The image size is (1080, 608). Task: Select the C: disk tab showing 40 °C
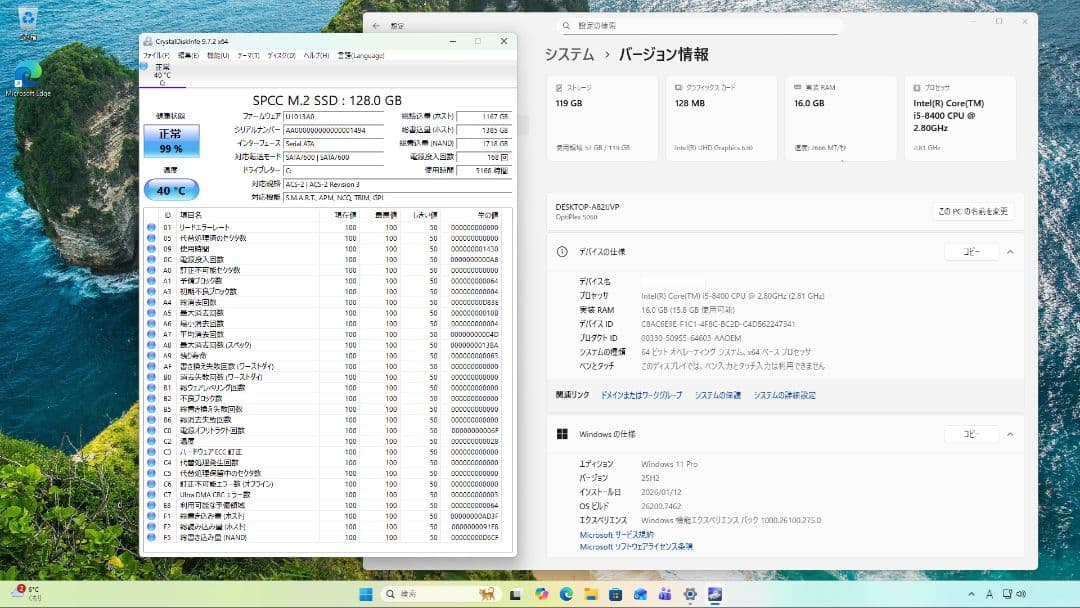point(163,74)
